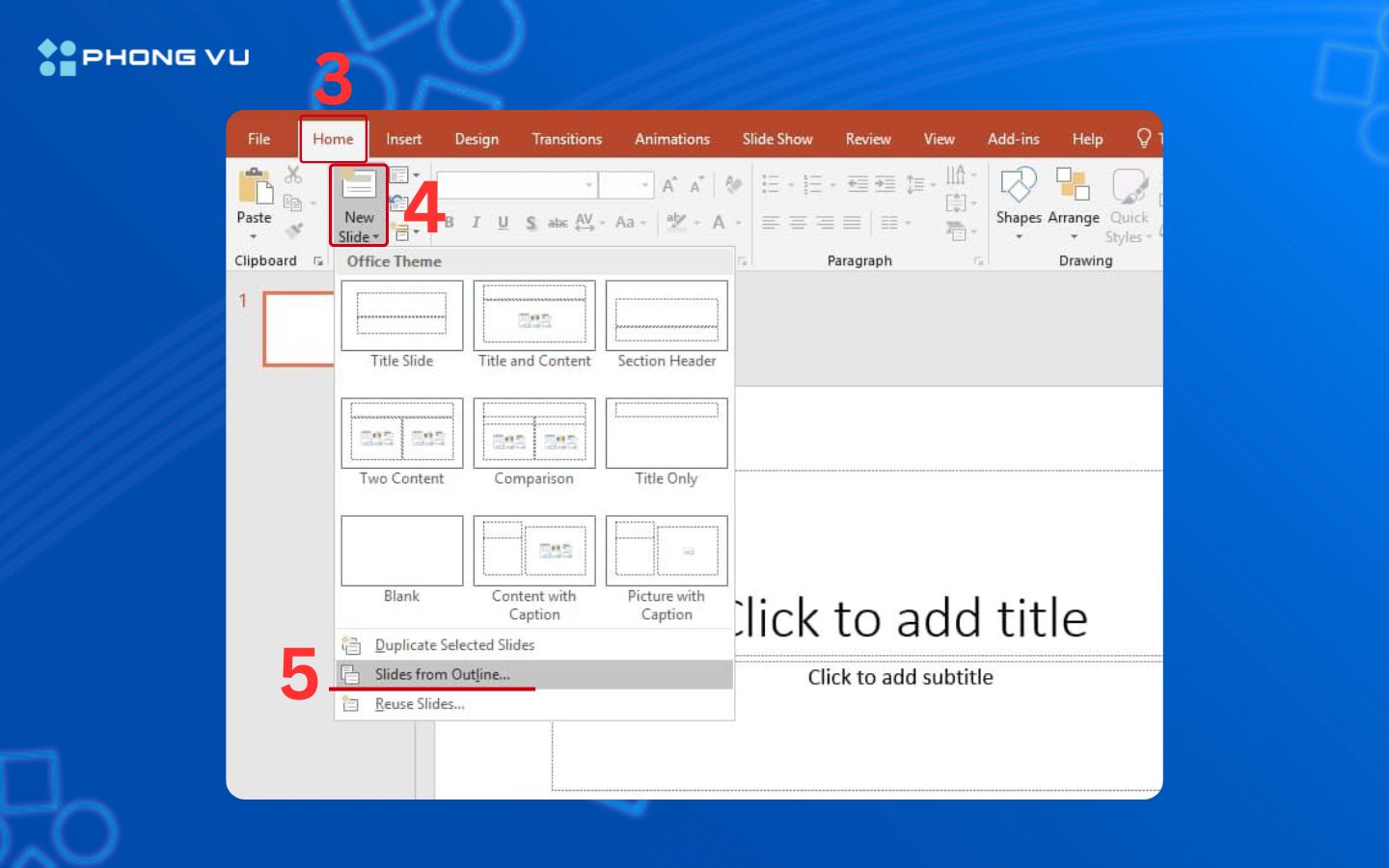Click the Copy icon in Clipboard group
The width and height of the screenshot is (1389, 868).
tap(292, 203)
